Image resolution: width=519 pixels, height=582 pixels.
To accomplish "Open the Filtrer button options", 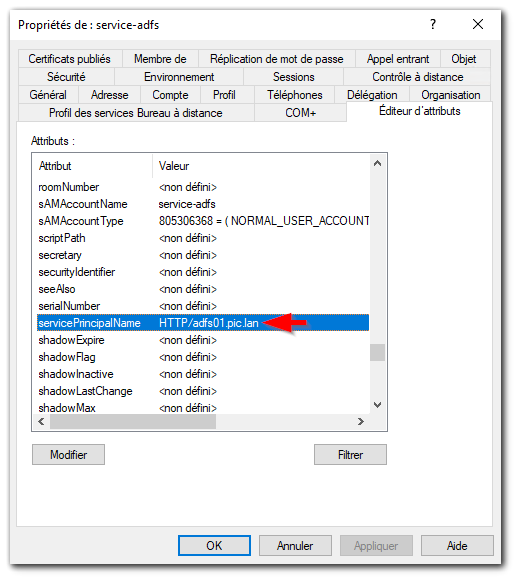I will (x=350, y=455).
